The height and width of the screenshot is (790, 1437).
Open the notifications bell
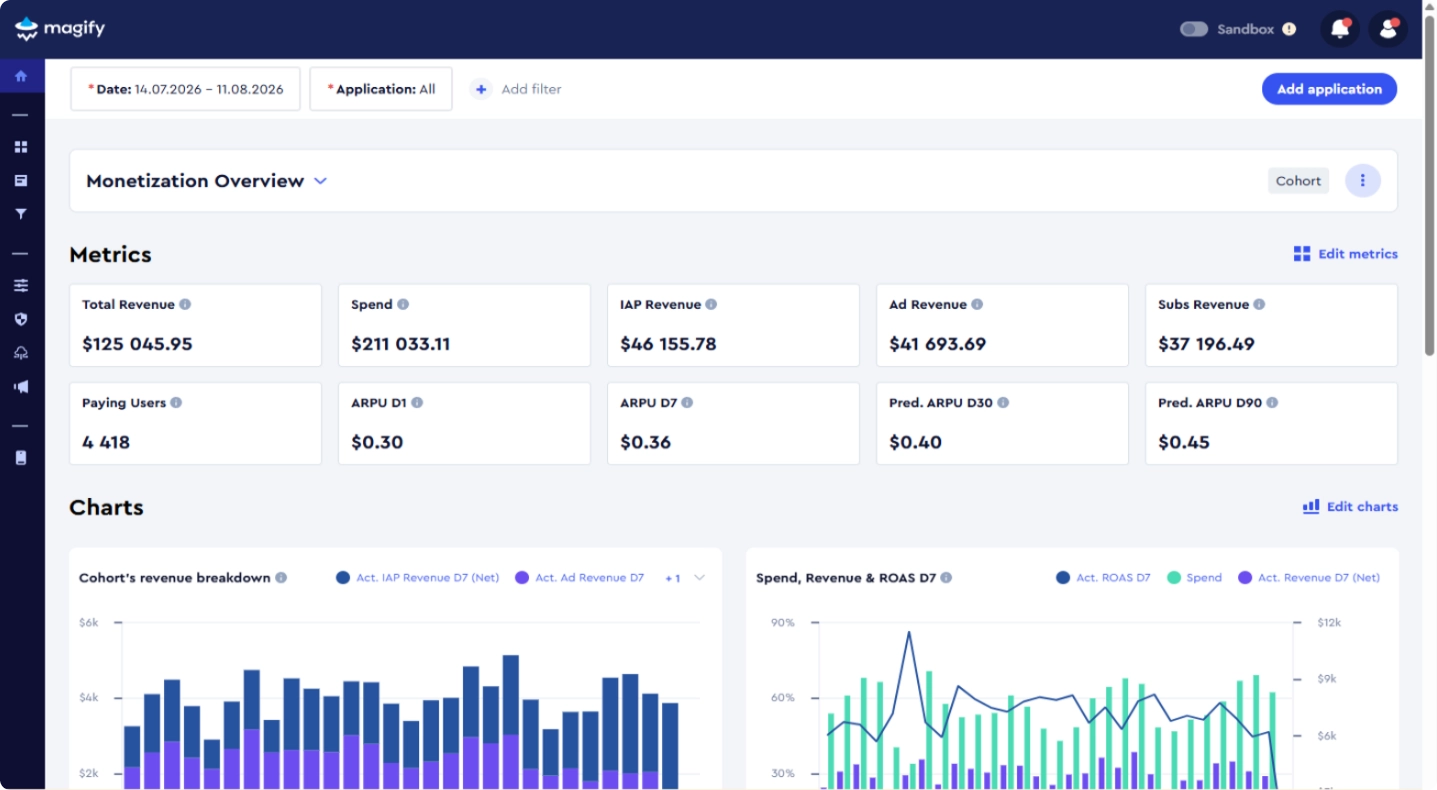[x=1340, y=29]
